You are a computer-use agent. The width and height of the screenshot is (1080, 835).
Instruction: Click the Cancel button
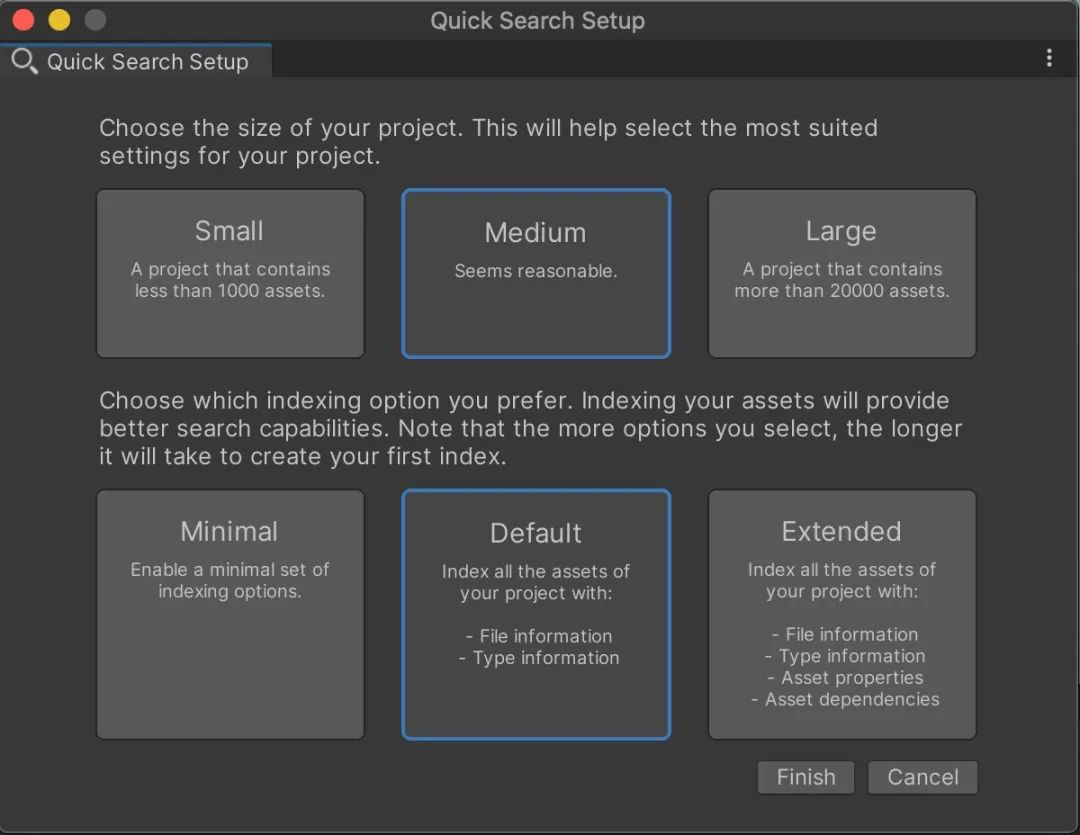(922, 777)
